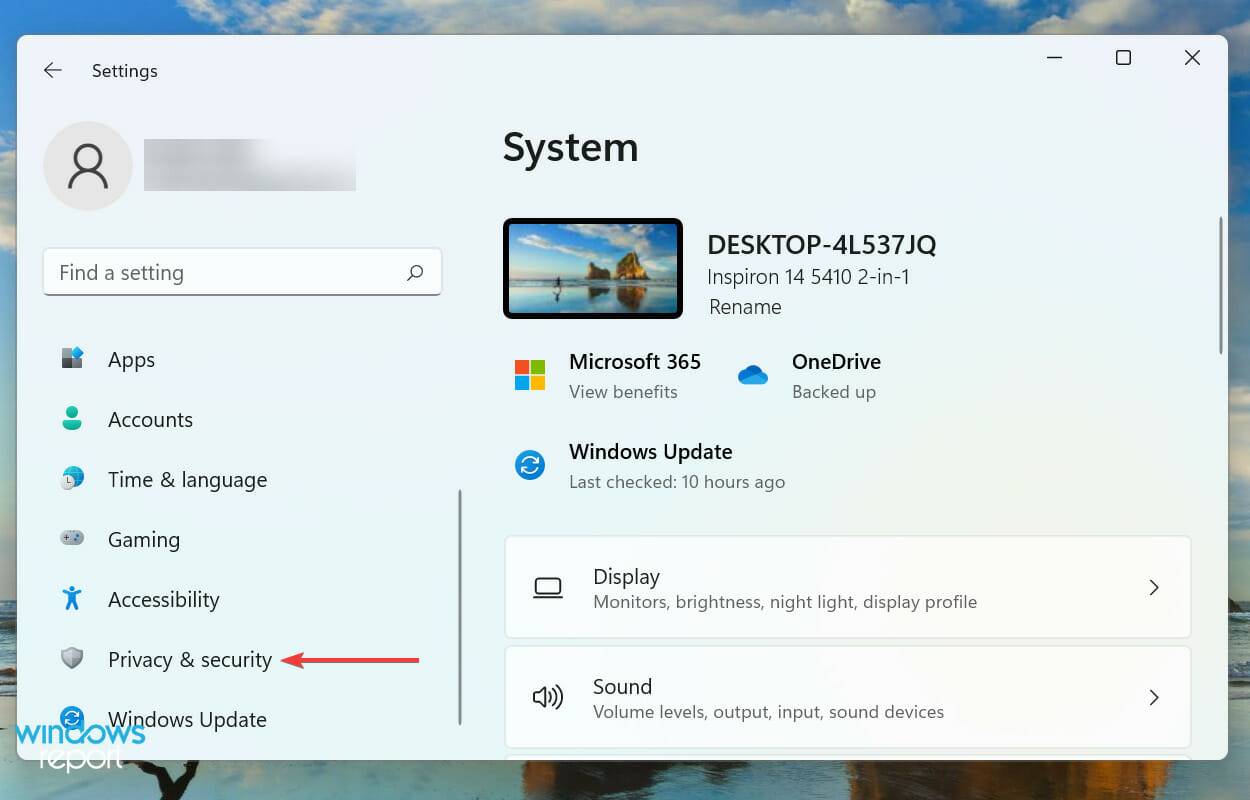Click the magnifier icon in search box

click(x=415, y=272)
